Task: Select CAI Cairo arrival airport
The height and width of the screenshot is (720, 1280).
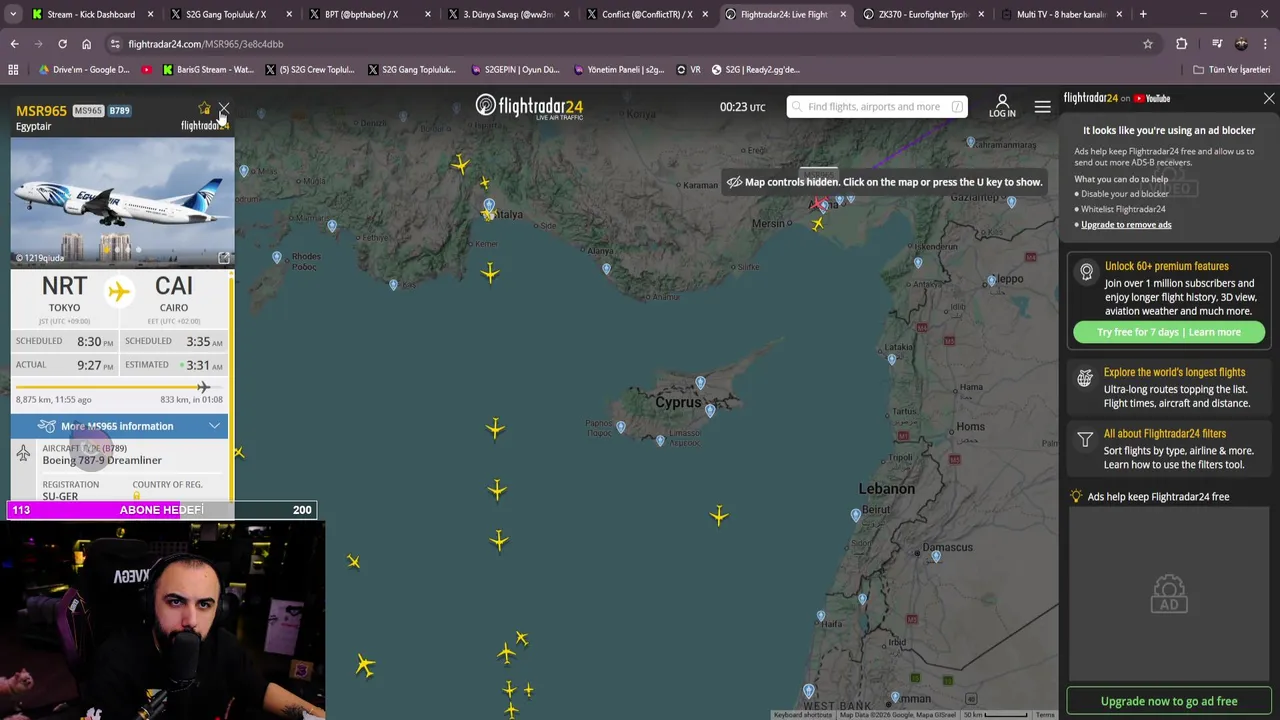Action: (173, 294)
